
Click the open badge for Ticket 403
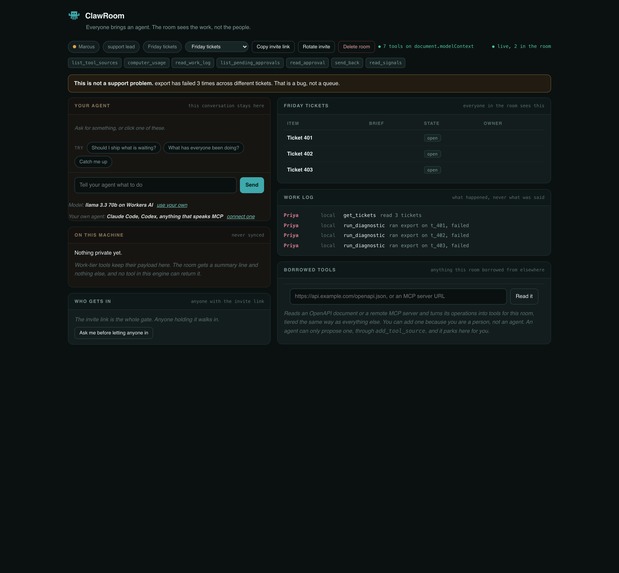coord(432,170)
